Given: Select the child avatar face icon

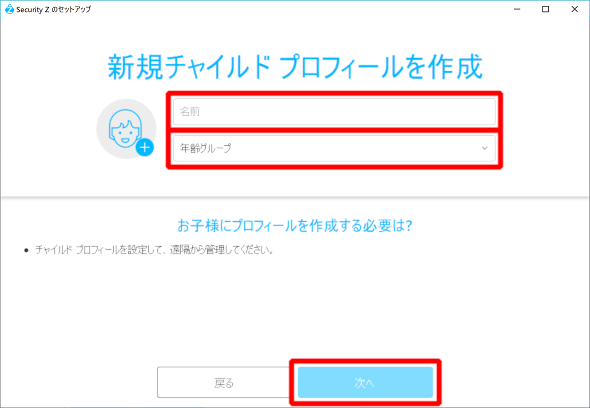Looking at the screenshot, I should click(125, 128).
